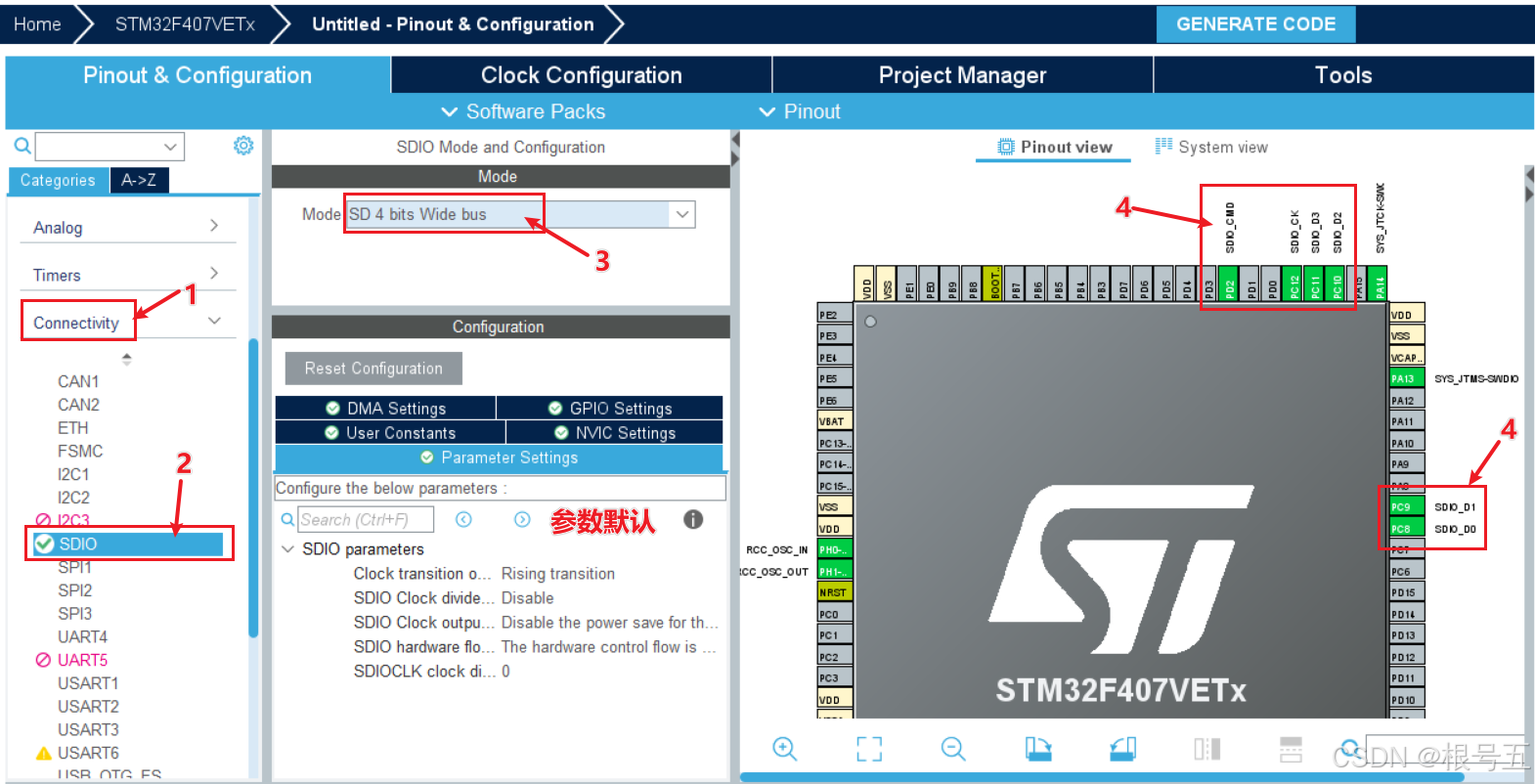
Task: Select CAN1 in the peripheral list
Action: [78, 381]
